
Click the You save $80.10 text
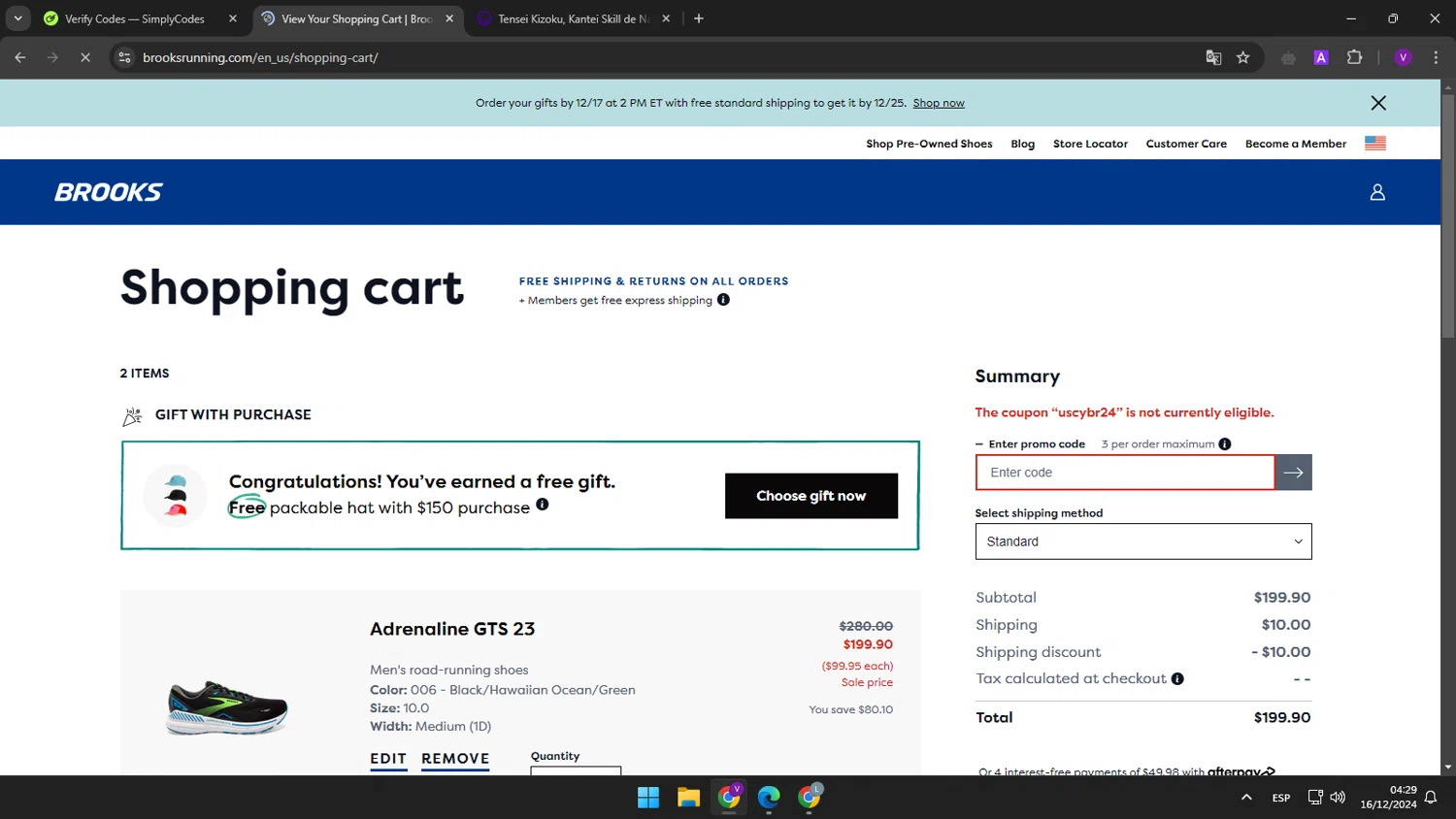click(x=850, y=709)
